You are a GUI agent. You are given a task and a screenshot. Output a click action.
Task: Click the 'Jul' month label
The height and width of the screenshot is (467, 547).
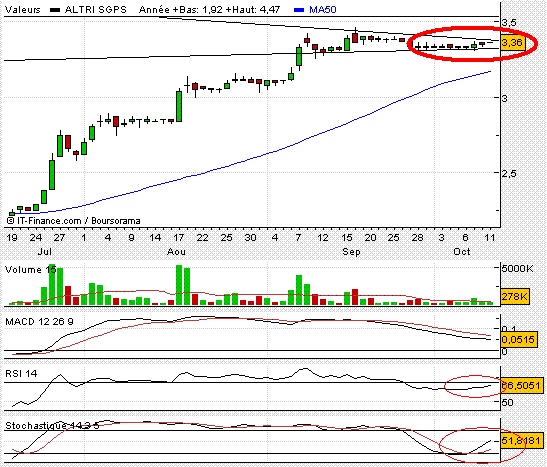click(45, 252)
